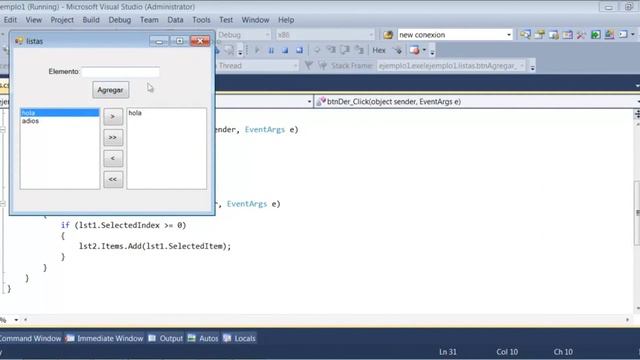Click the editor horizontal scrollbar

(326, 320)
